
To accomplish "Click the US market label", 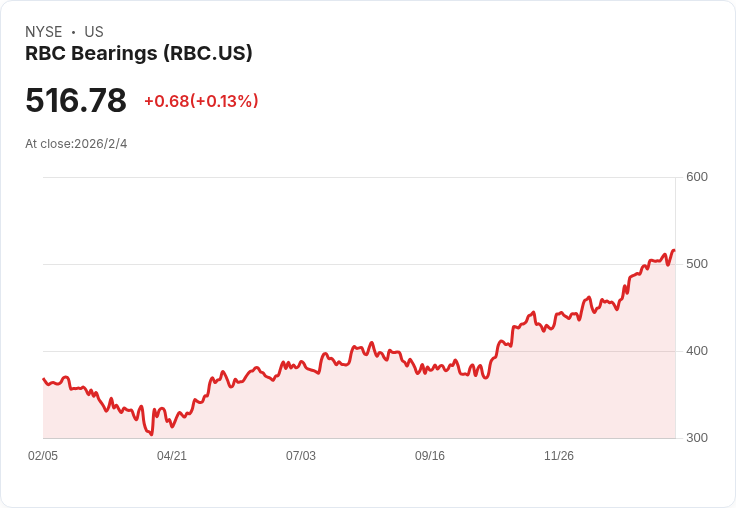I will 94,32.
